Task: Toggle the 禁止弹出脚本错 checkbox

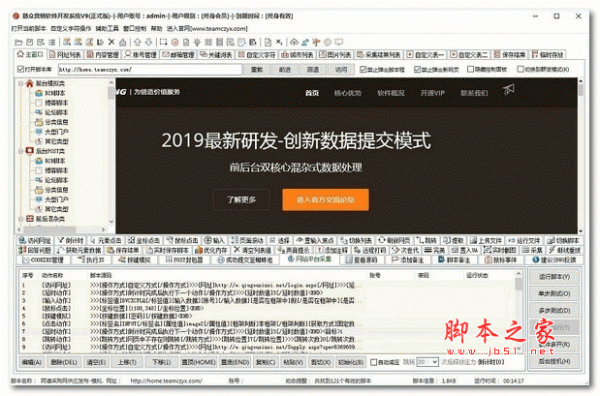Action: click(363, 69)
